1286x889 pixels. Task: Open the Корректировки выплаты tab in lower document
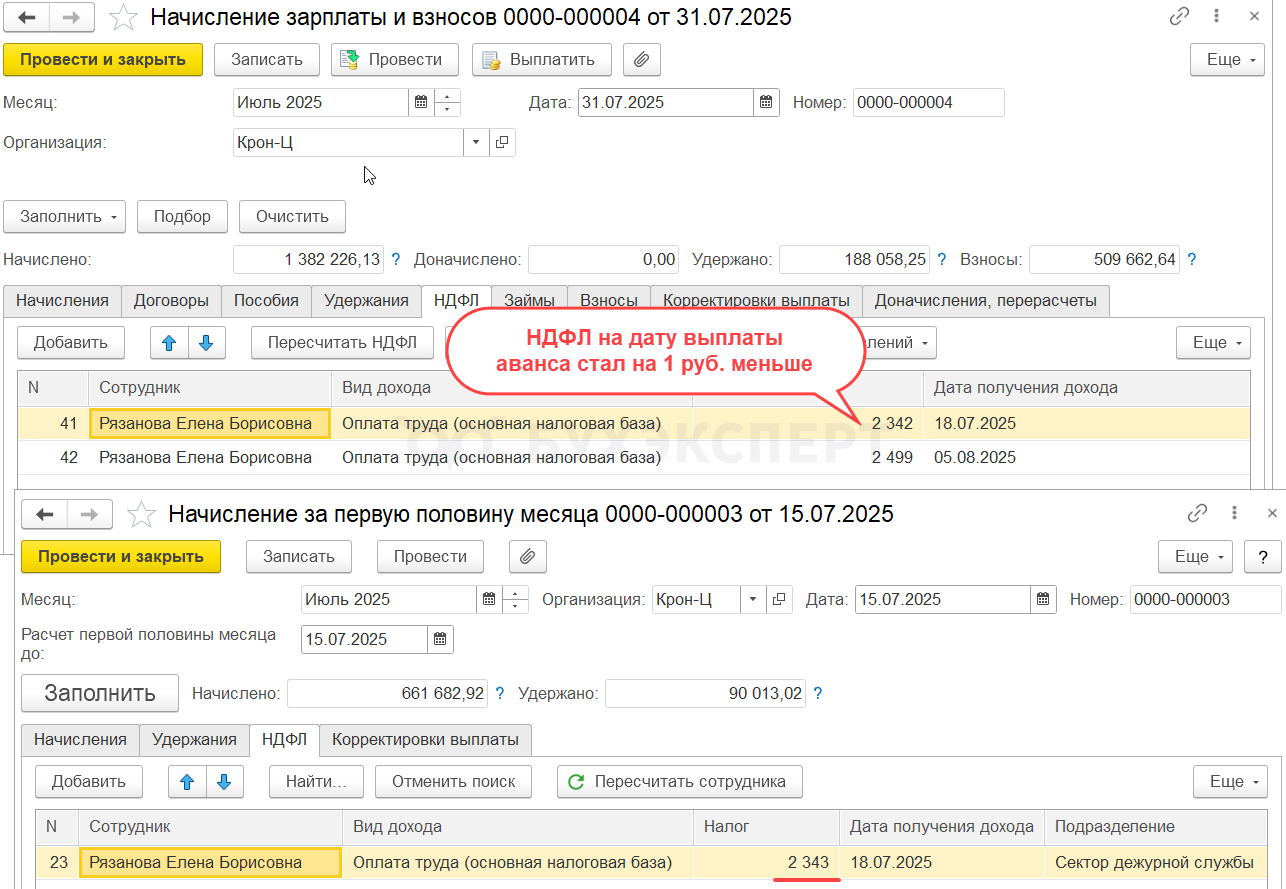[x=425, y=740]
